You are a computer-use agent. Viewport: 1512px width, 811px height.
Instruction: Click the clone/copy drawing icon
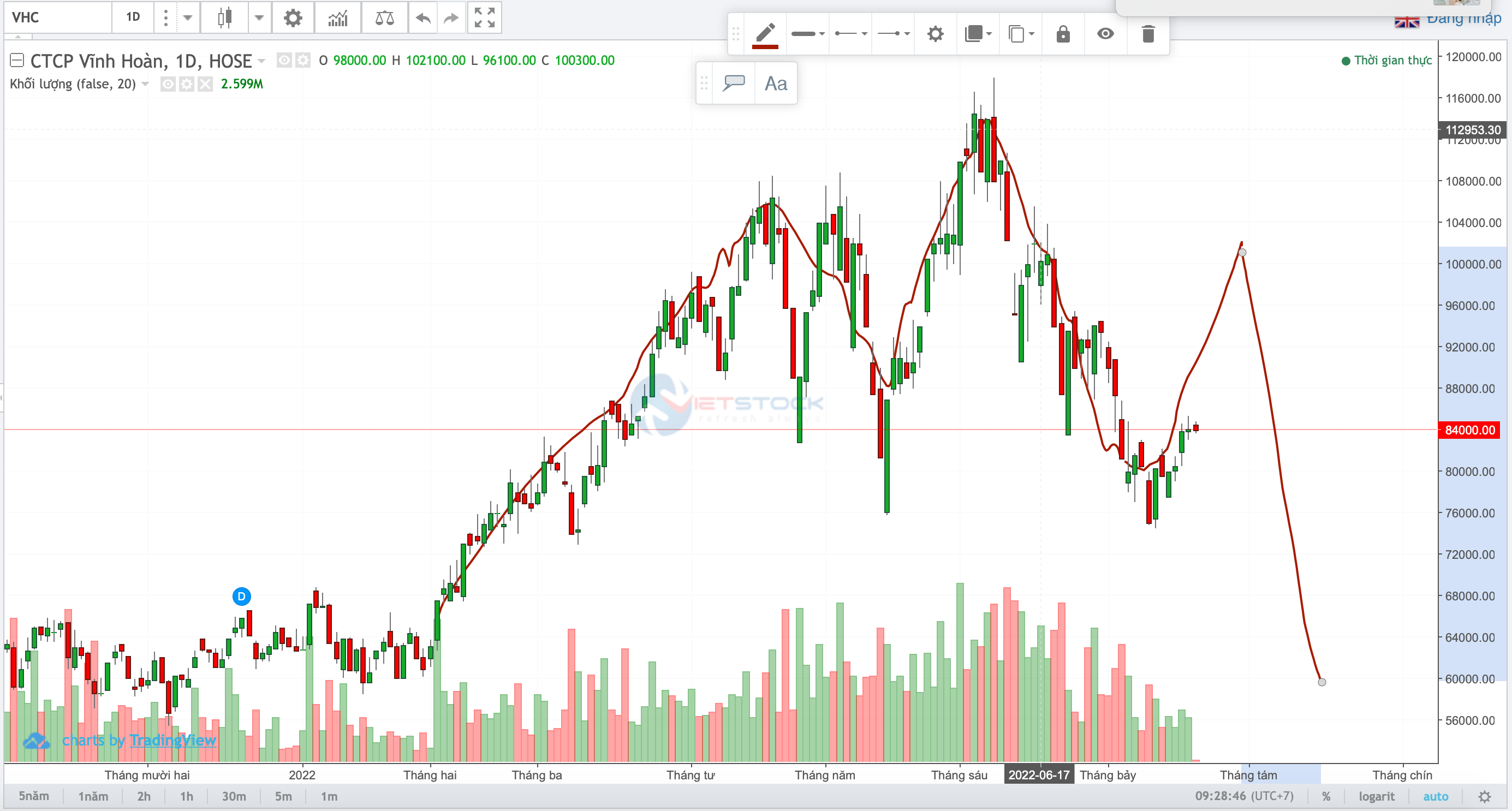[1021, 34]
